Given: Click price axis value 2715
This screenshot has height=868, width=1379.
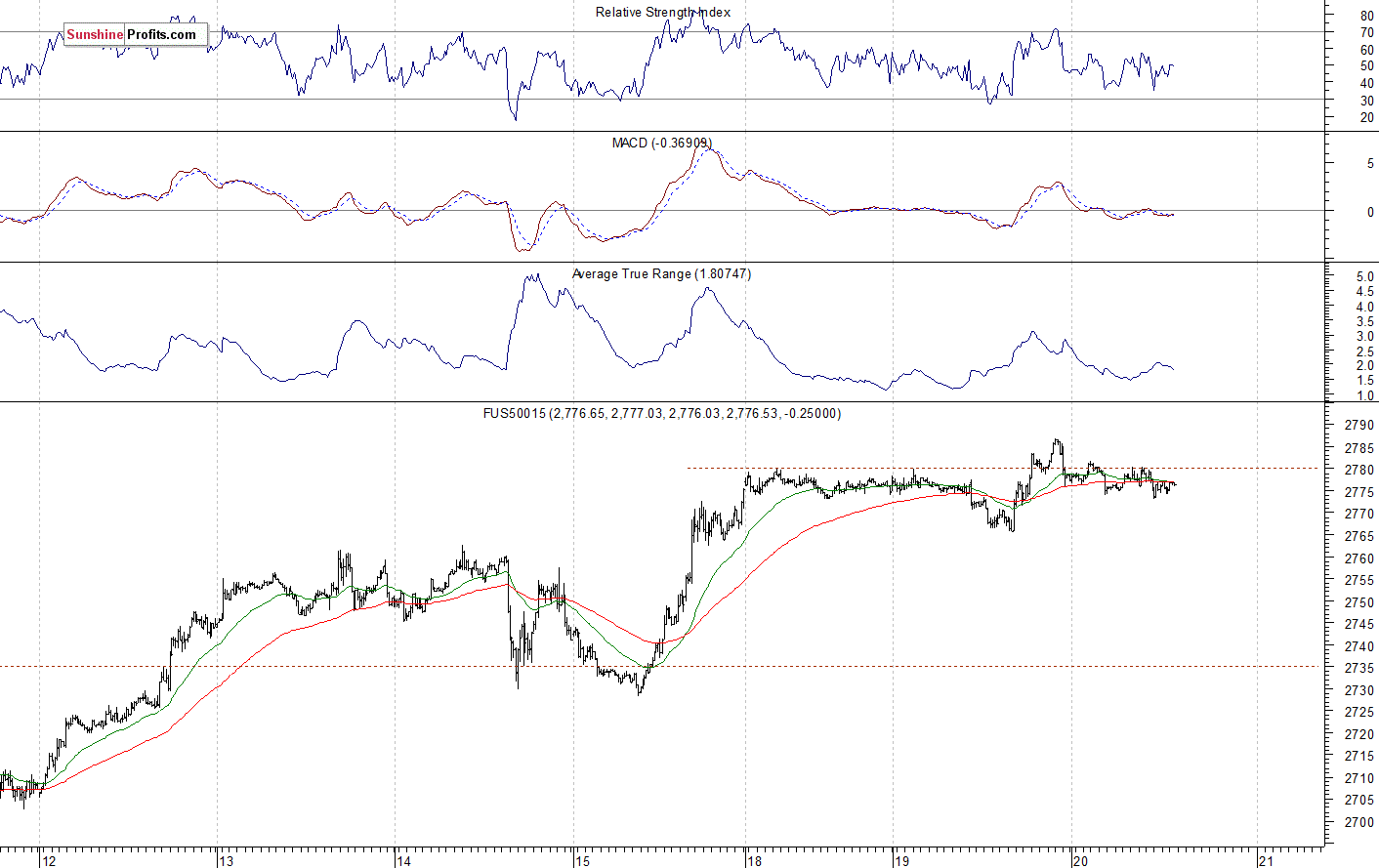Looking at the screenshot, I should coord(1359,757).
